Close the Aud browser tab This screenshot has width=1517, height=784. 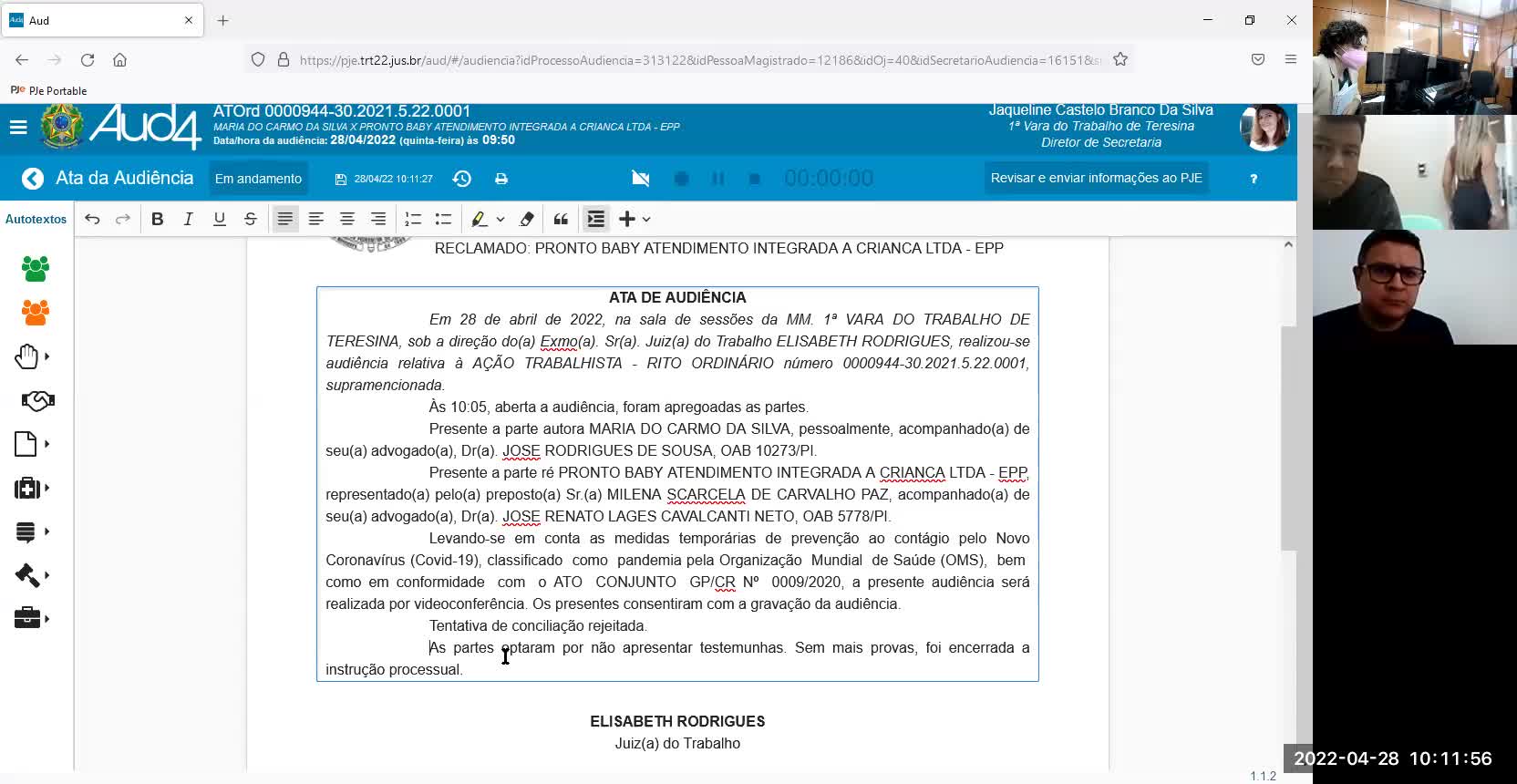(x=189, y=20)
